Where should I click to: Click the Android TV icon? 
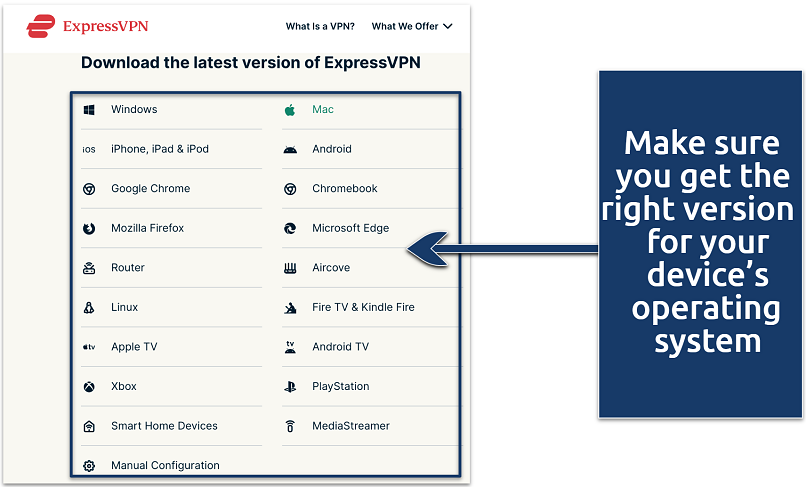click(290, 347)
